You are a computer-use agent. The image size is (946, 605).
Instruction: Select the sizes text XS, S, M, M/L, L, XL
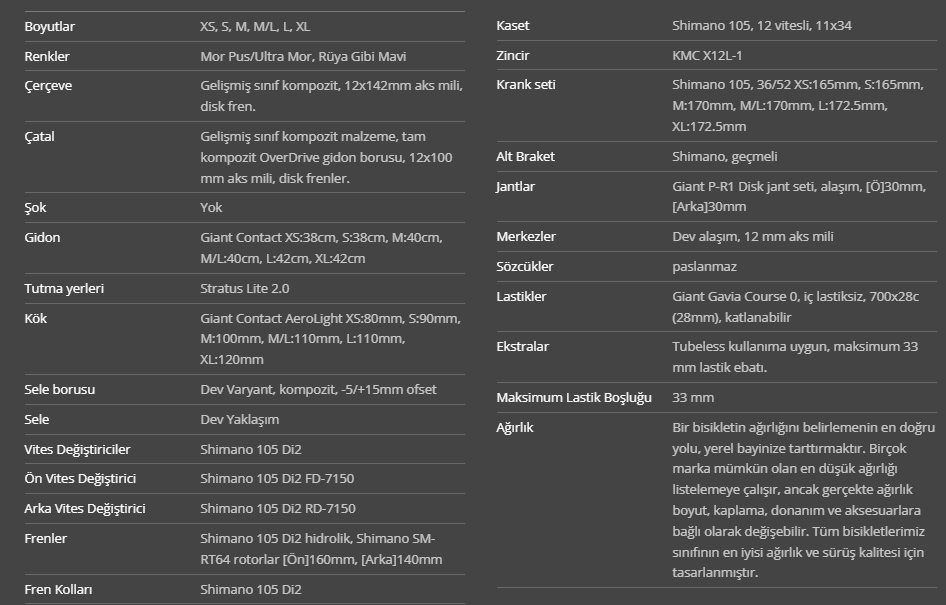click(255, 27)
